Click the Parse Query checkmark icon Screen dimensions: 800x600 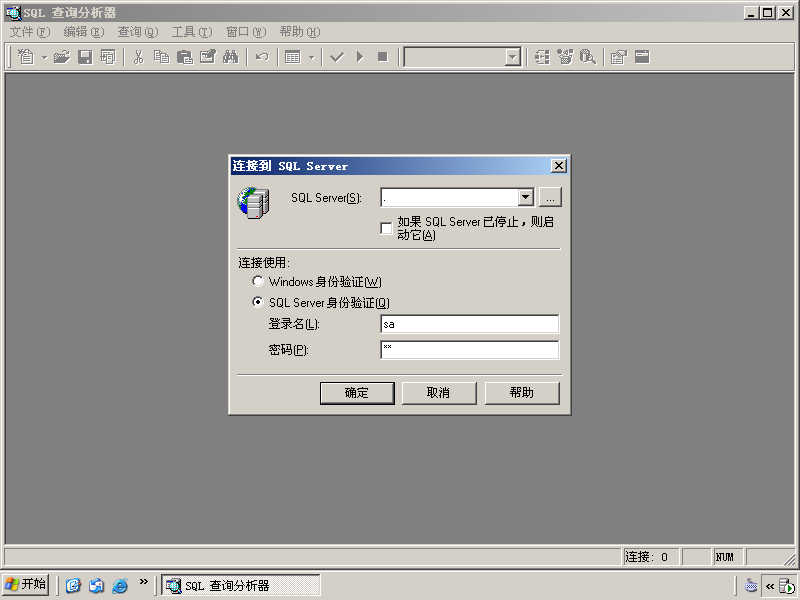337,57
